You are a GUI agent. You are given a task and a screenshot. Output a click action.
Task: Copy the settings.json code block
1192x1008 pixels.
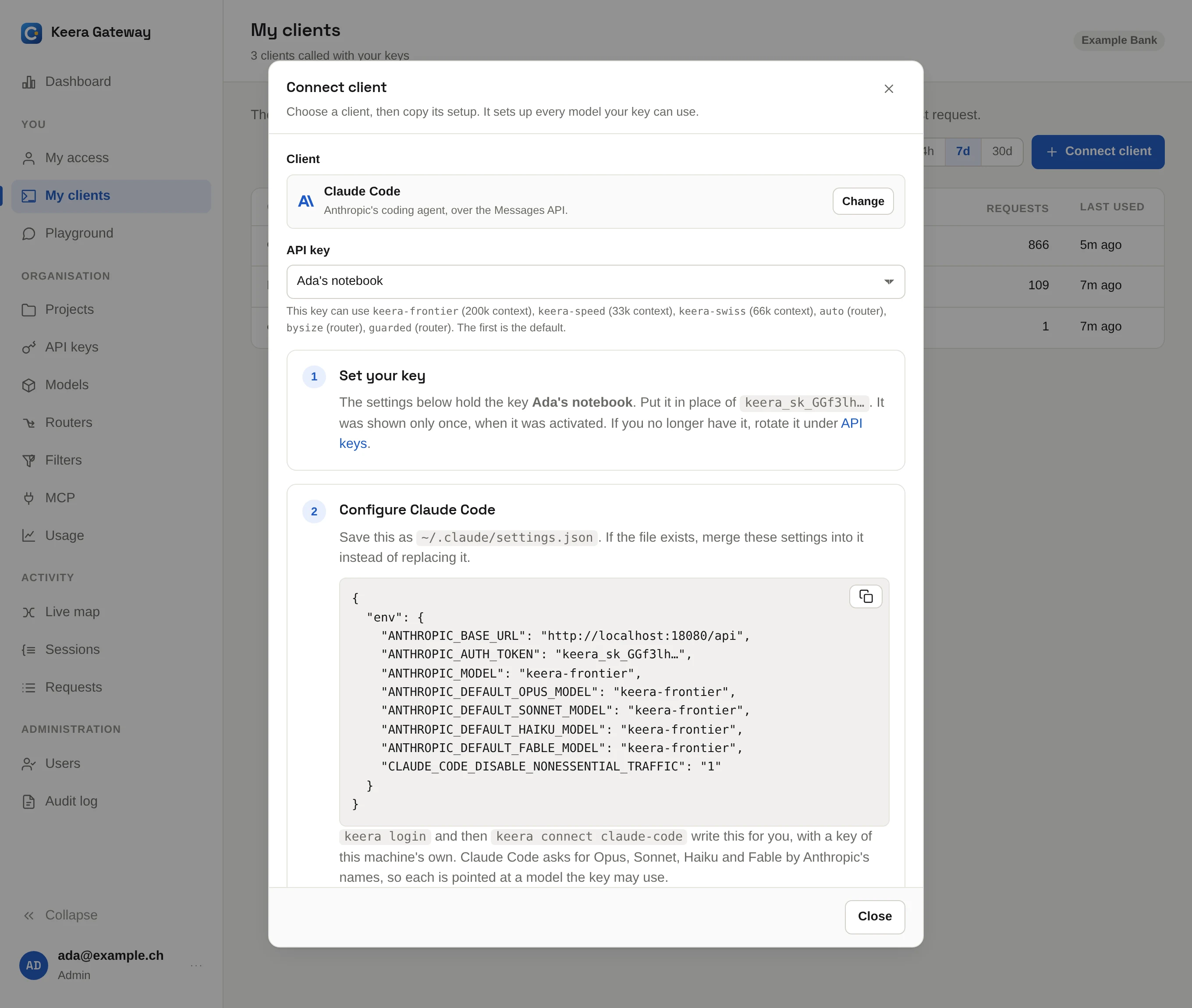[866, 596]
